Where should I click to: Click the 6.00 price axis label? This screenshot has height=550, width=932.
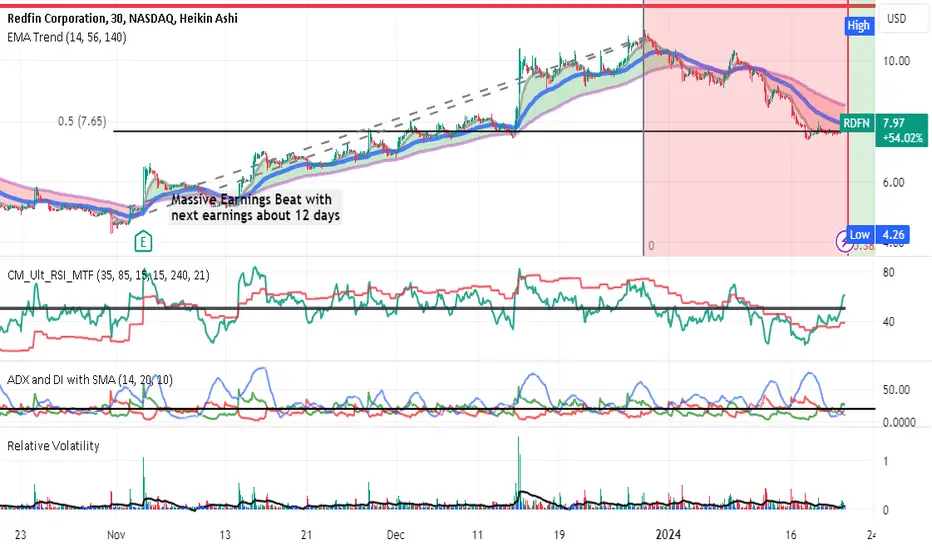pos(893,183)
